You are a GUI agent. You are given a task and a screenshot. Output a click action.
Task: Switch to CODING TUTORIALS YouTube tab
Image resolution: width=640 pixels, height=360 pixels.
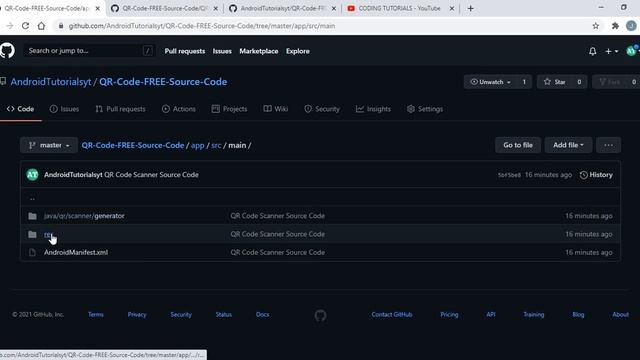click(x=400, y=8)
